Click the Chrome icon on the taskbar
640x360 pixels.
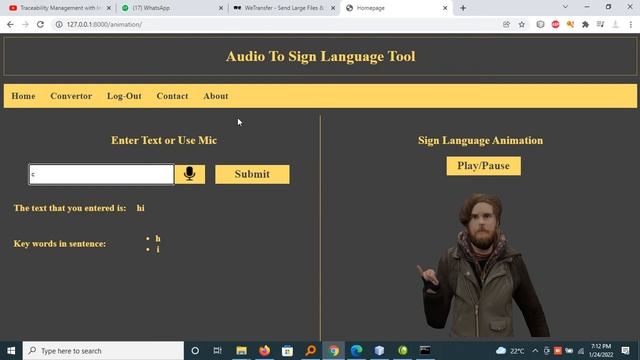[334, 351]
